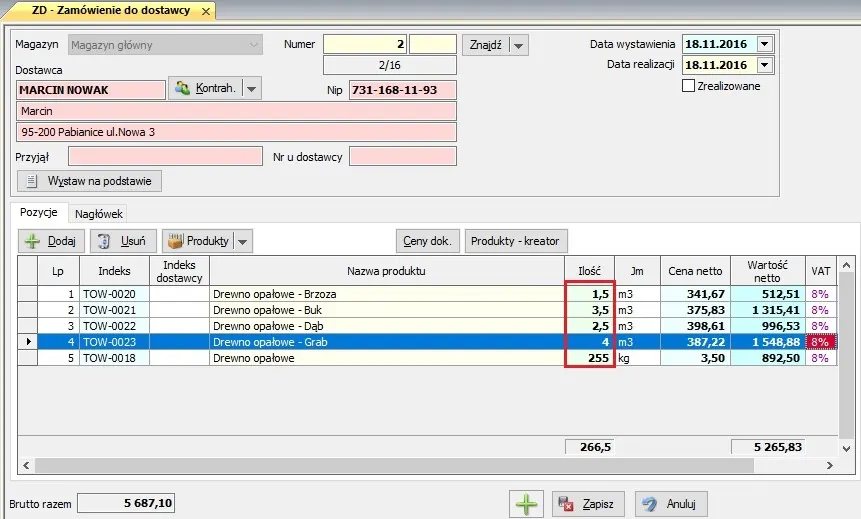This screenshot has width=861, height=519.
Task: Click the Znajdź find button
Action: pyautogui.click(x=485, y=44)
